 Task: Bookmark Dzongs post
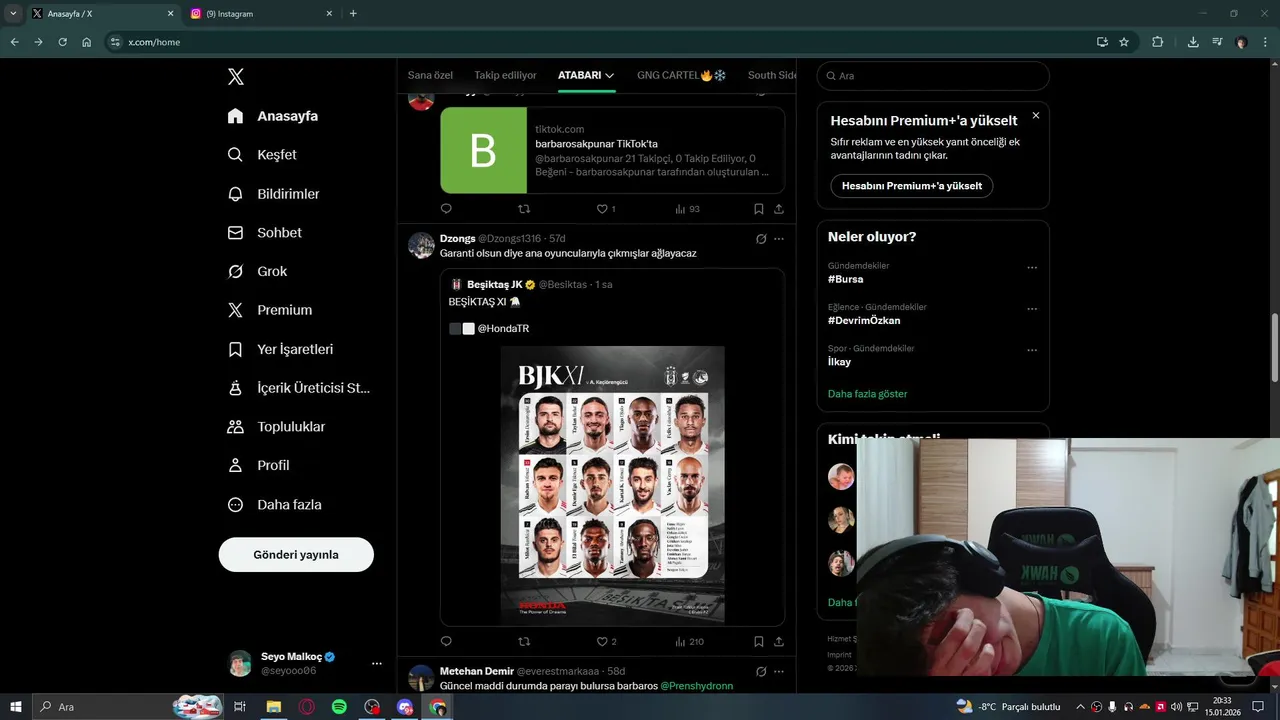[759, 642]
